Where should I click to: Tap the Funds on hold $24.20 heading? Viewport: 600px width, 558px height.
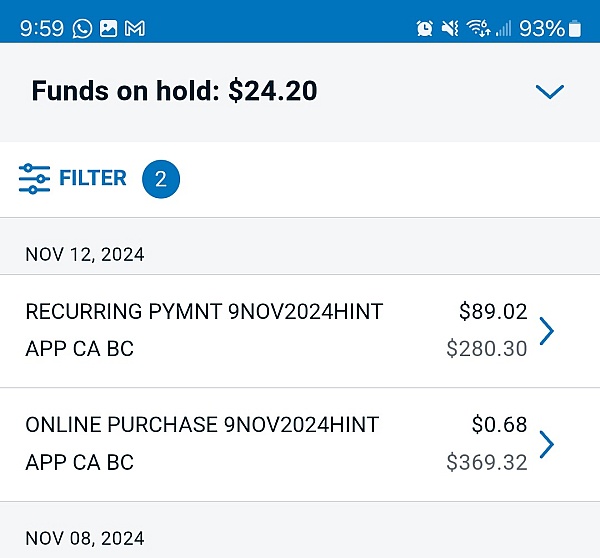click(x=174, y=91)
